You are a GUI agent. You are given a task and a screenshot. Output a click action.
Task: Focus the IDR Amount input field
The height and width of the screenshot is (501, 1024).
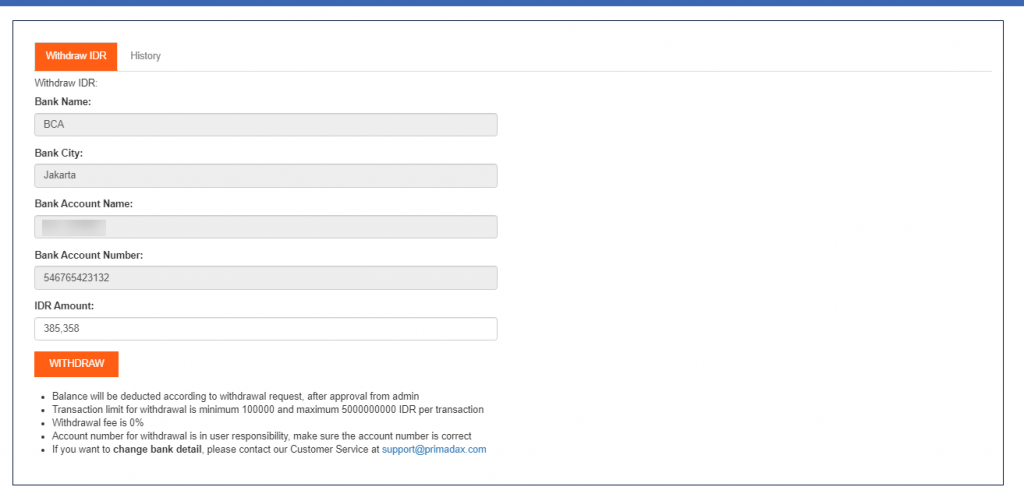(x=266, y=329)
